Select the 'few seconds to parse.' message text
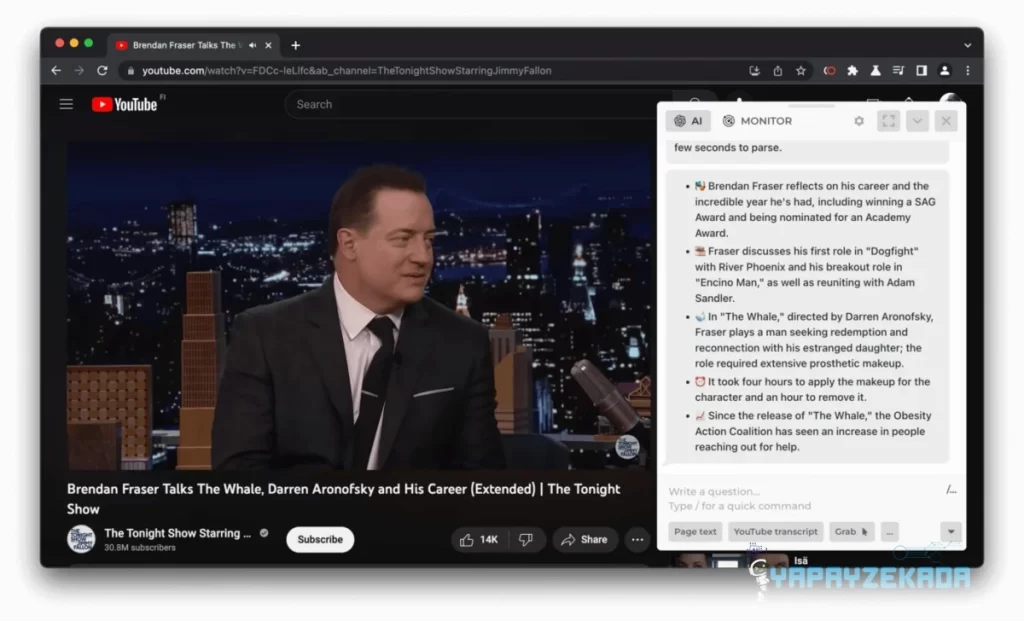The image size is (1024, 621). [x=728, y=148]
